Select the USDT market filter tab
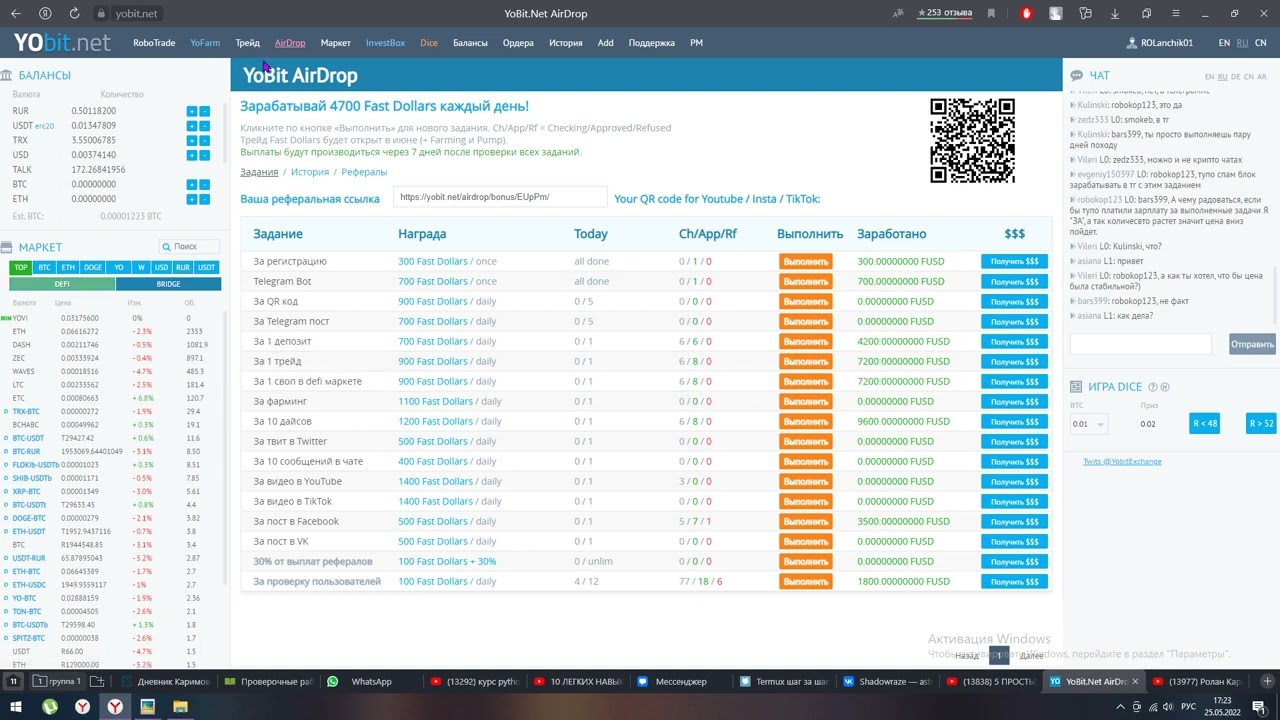Viewport: 1280px width, 720px height. pos(207,267)
